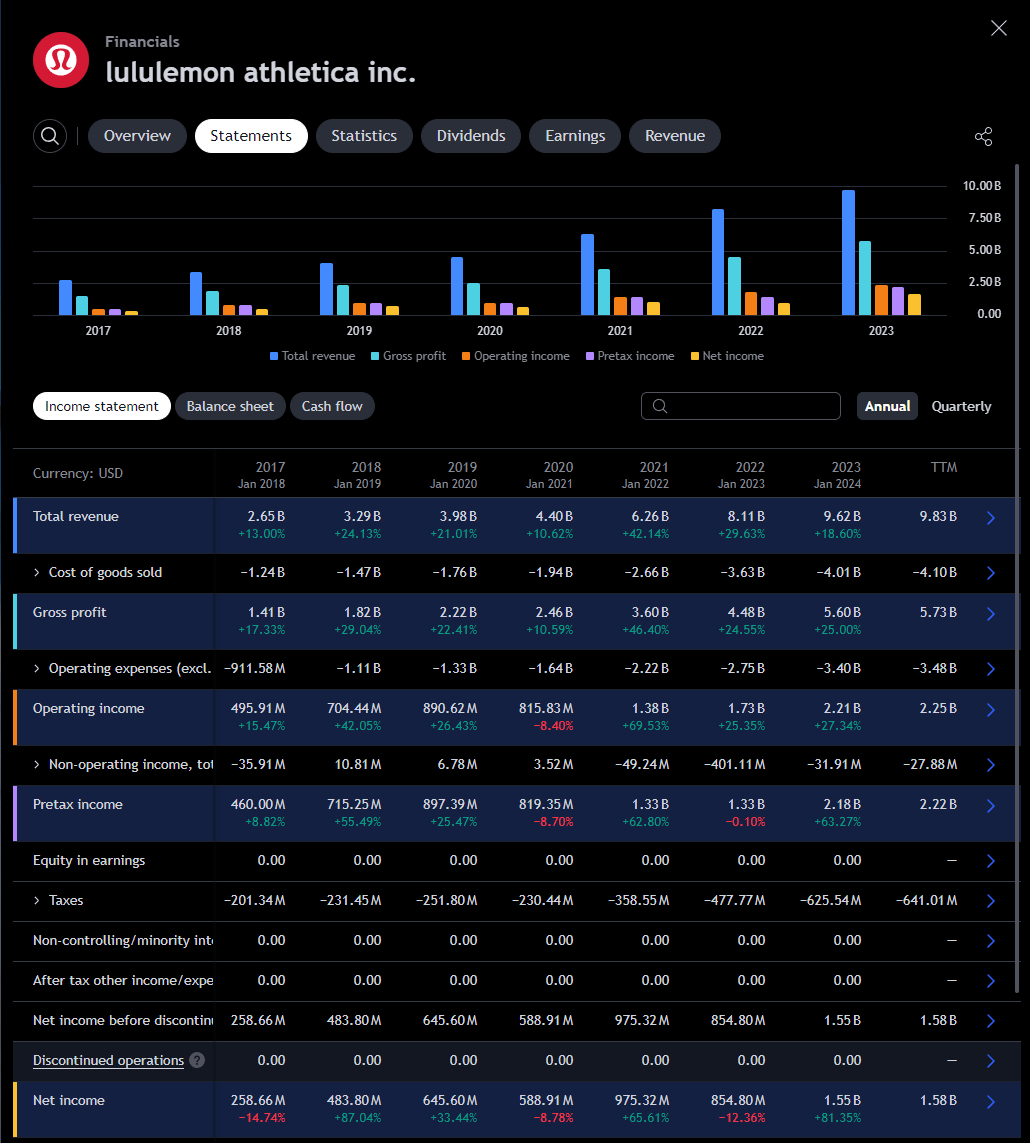Click magnifier icon inside table search field

click(x=660, y=406)
